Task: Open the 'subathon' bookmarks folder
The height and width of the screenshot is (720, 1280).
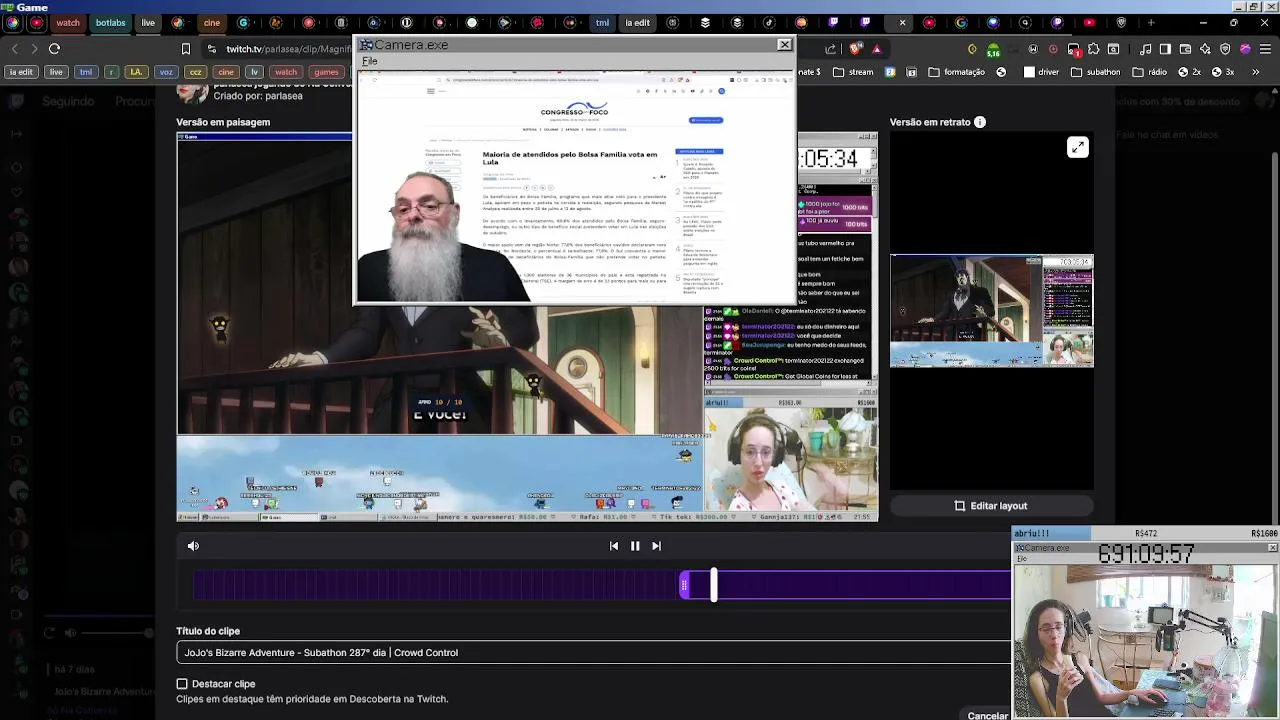Action: 1096,72
